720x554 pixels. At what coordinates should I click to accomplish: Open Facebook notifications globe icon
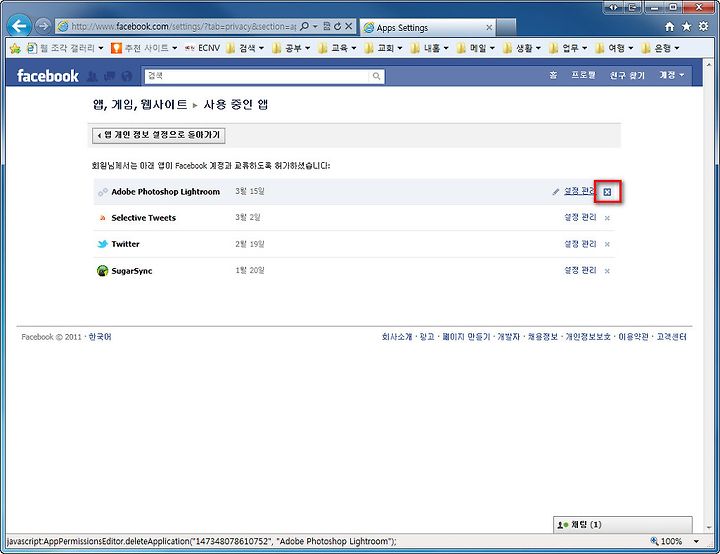tap(127, 76)
